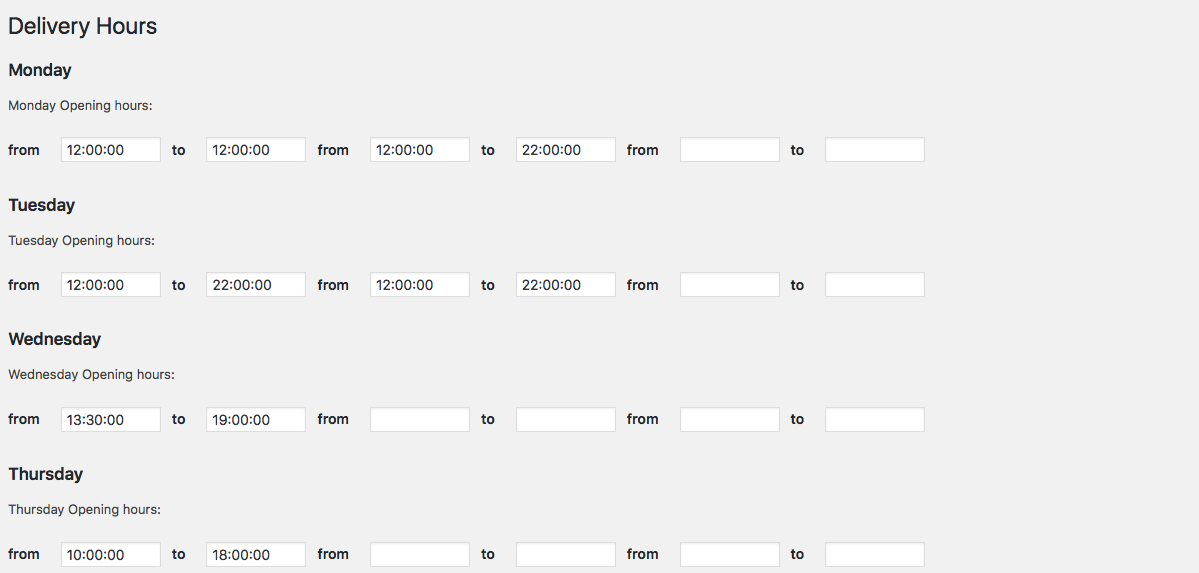Click Monday first 'to' time field
Screen dimensions: 1199x573
[256, 150]
